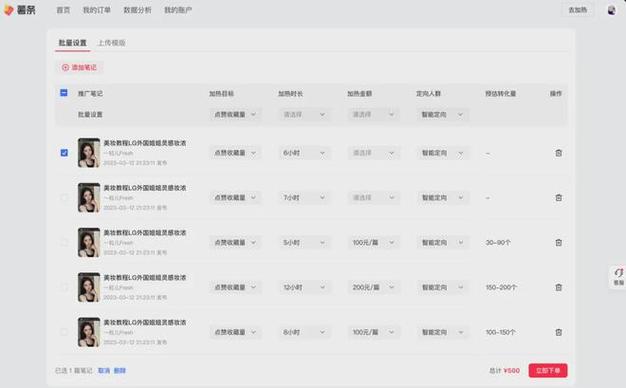626x388 pixels.
Task: Click the 预估转化量 column header
Action: pos(501,93)
